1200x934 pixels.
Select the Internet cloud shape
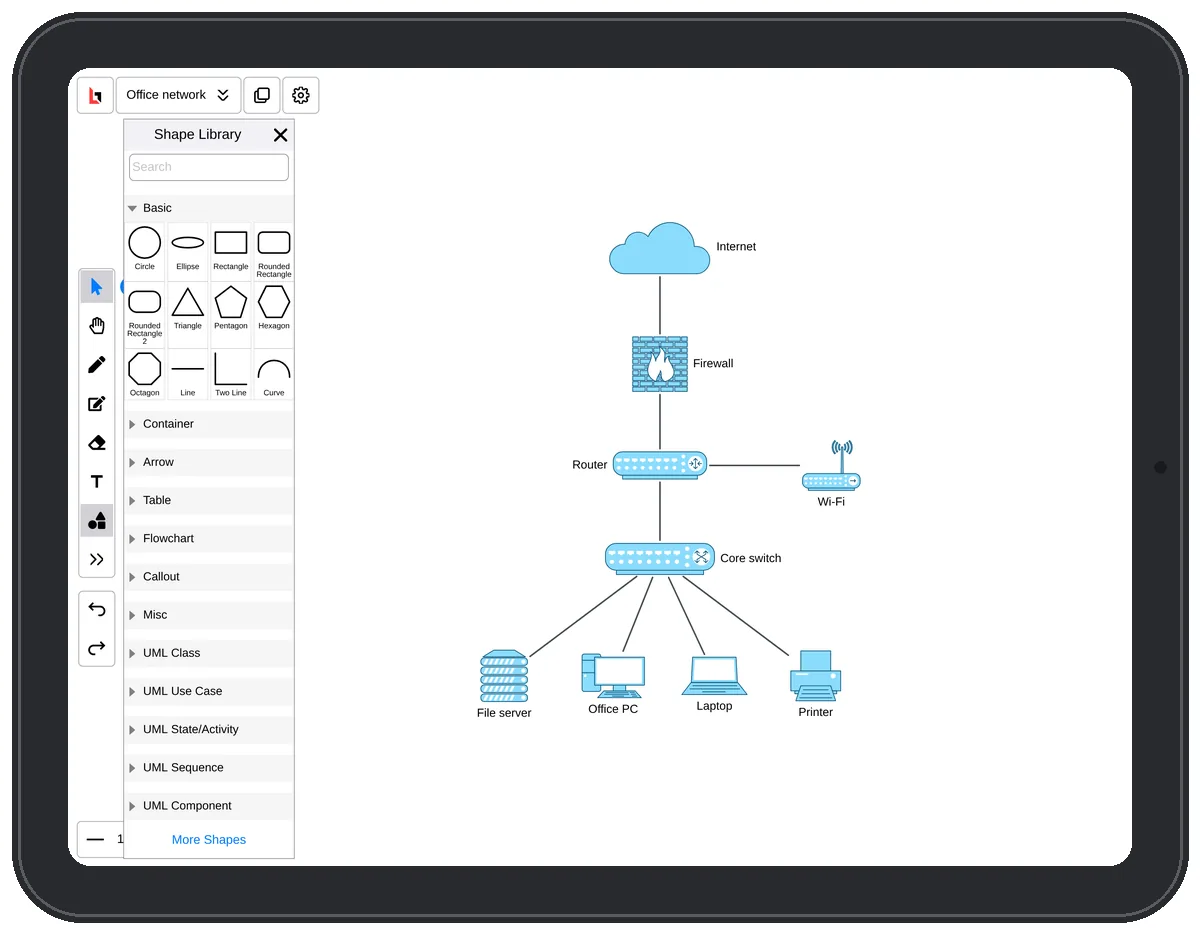pyautogui.click(x=659, y=249)
